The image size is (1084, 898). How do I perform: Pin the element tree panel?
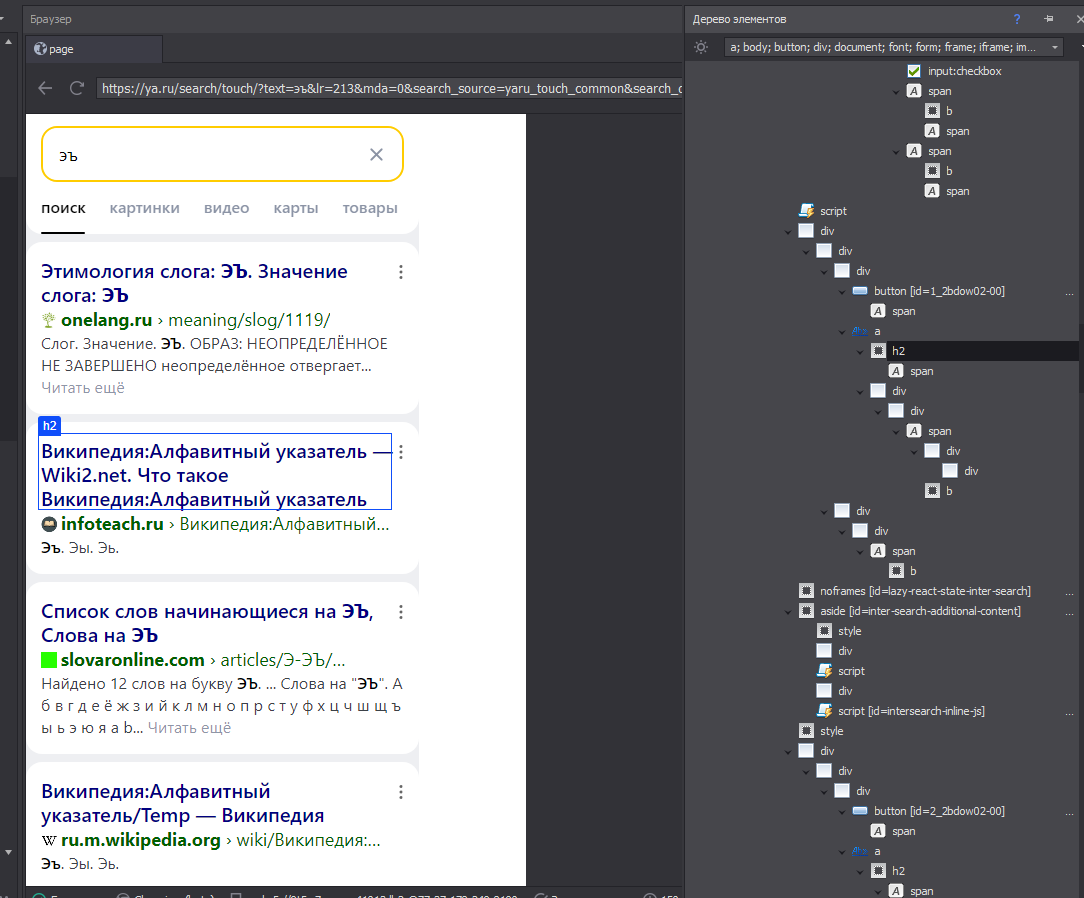tap(1049, 19)
